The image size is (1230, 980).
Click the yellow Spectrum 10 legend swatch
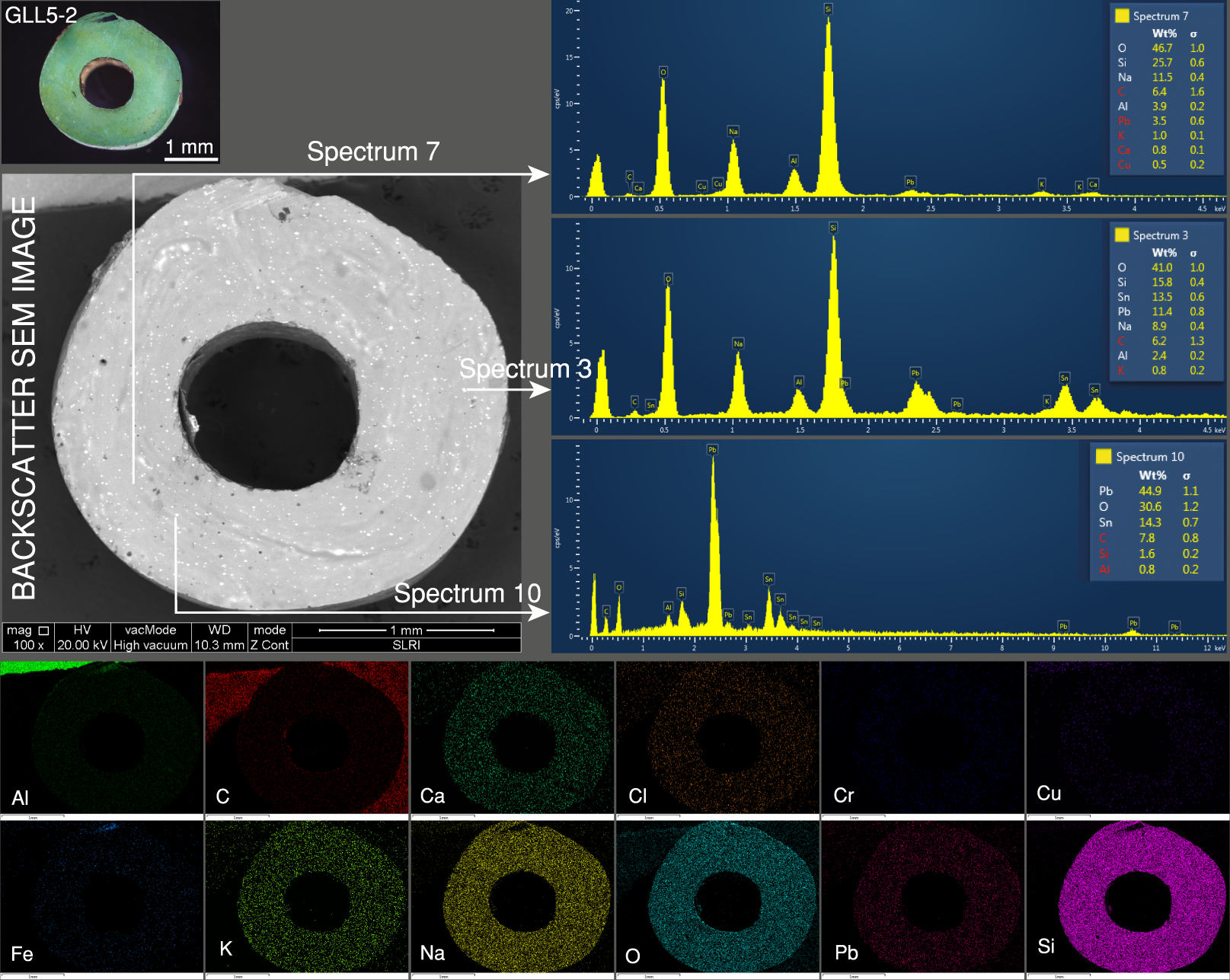(1104, 457)
